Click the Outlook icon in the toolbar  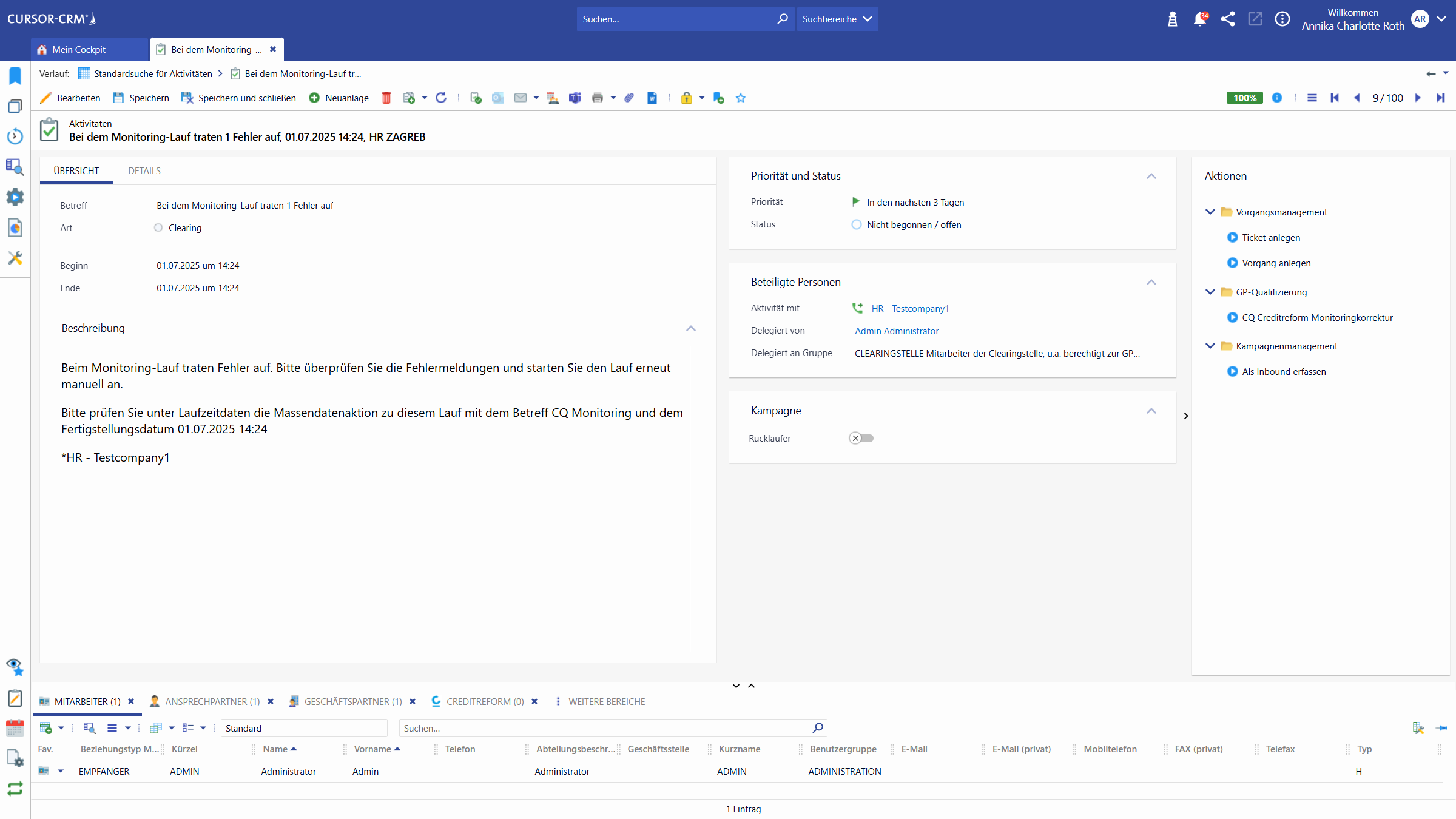[x=498, y=98]
